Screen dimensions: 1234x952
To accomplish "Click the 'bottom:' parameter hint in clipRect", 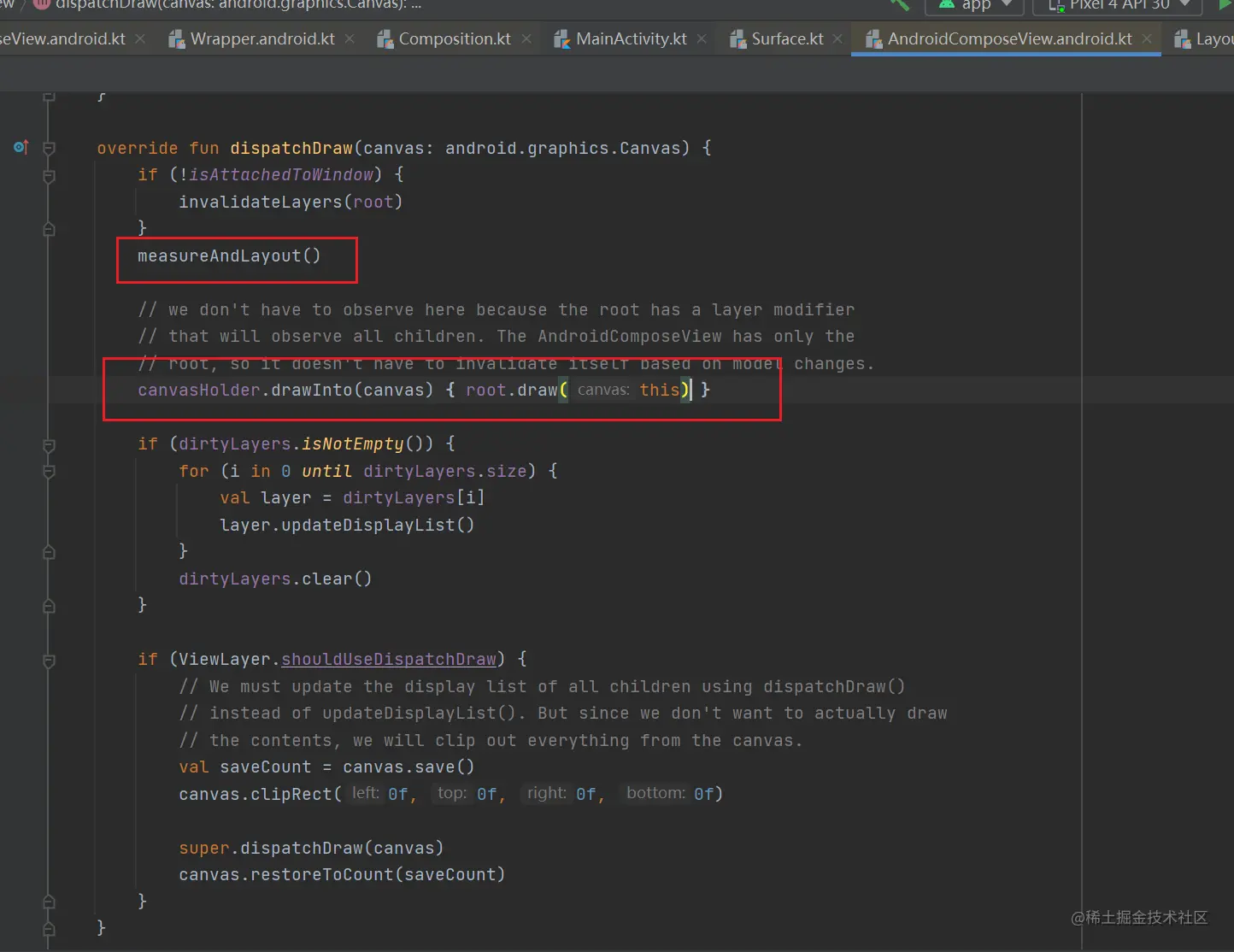I will [655, 793].
